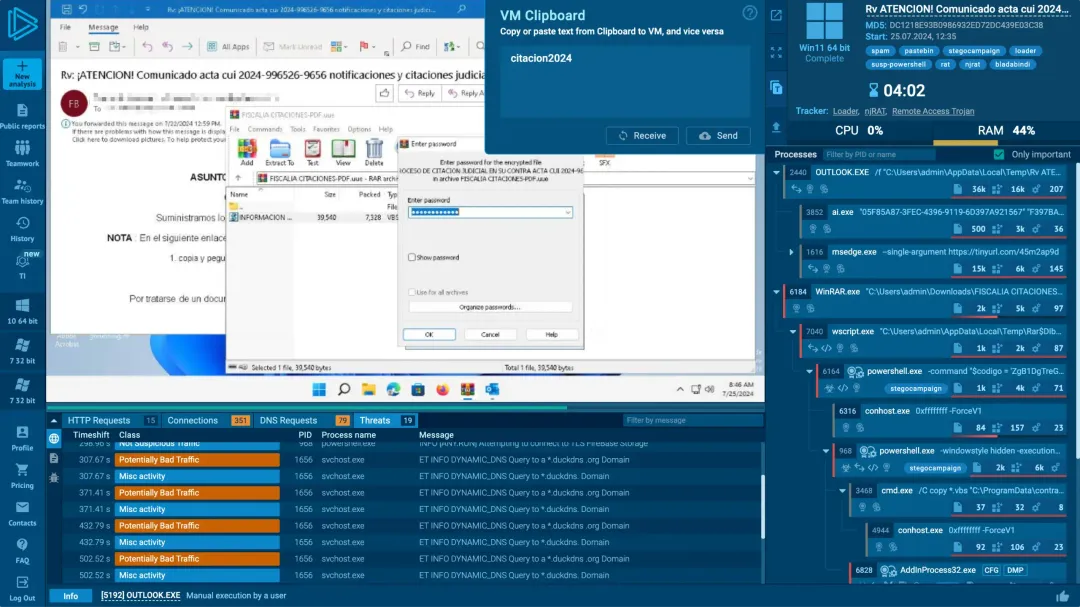Click the njRAT tracker link
The image size is (1080, 607).
(x=875, y=111)
